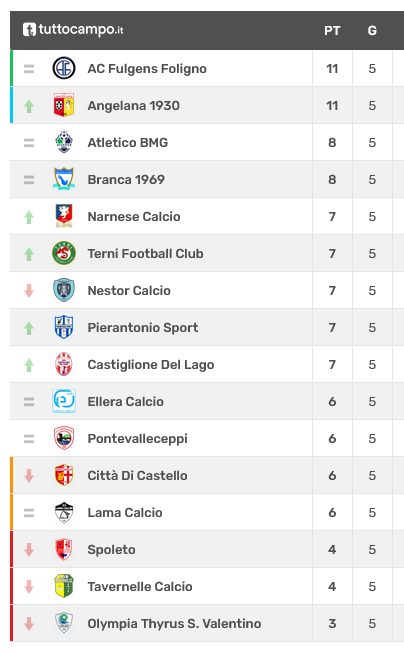
Task: Click the Ellera Calcio logo
Action: [64, 401]
